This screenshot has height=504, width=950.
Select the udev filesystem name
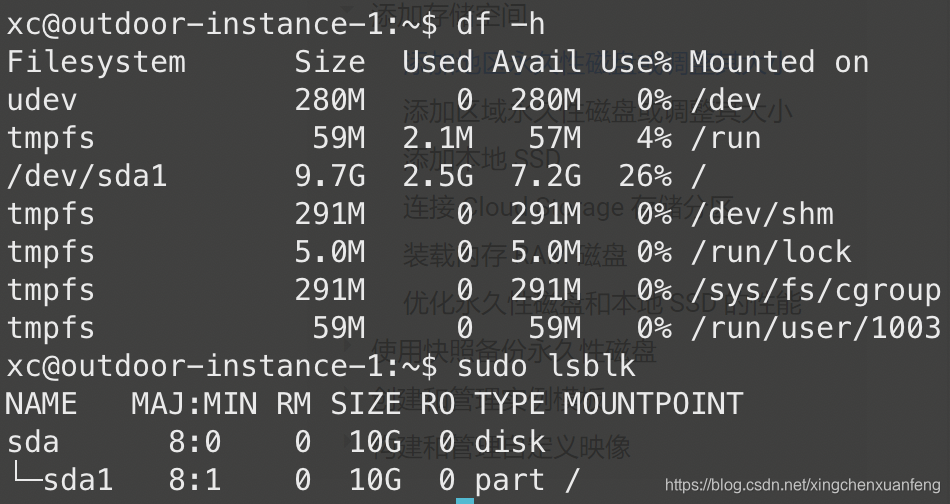(42, 100)
